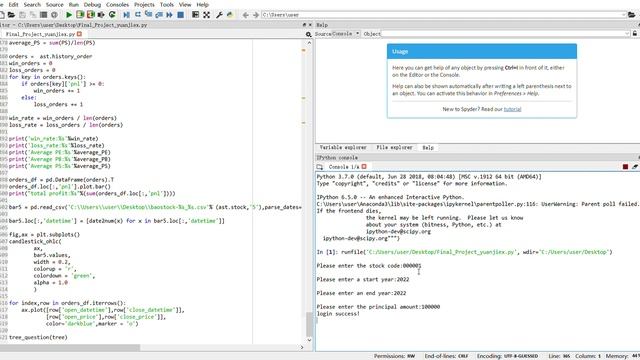Image resolution: width=640 pixels, height=360 pixels.
Task: Stop debugging square icon
Action: (x=180, y=15)
